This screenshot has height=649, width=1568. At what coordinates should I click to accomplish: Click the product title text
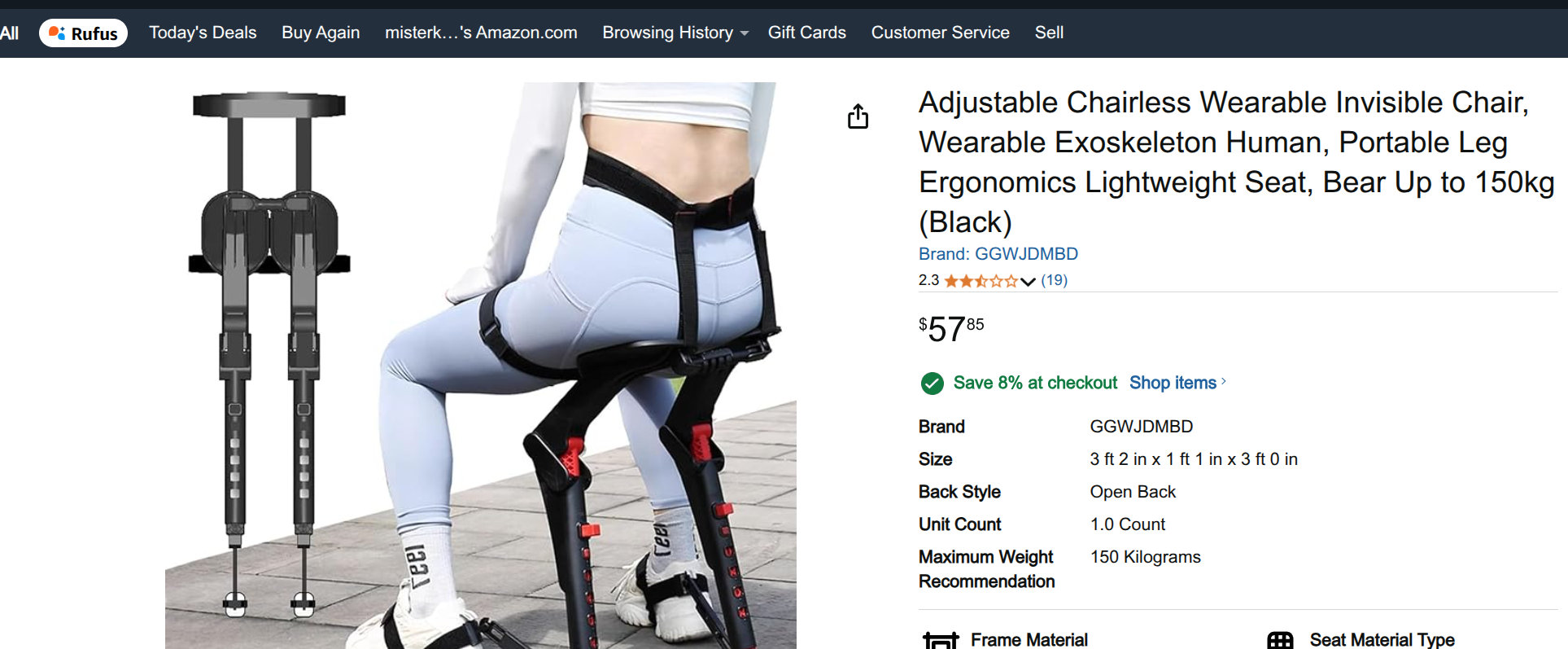coord(1236,162)
